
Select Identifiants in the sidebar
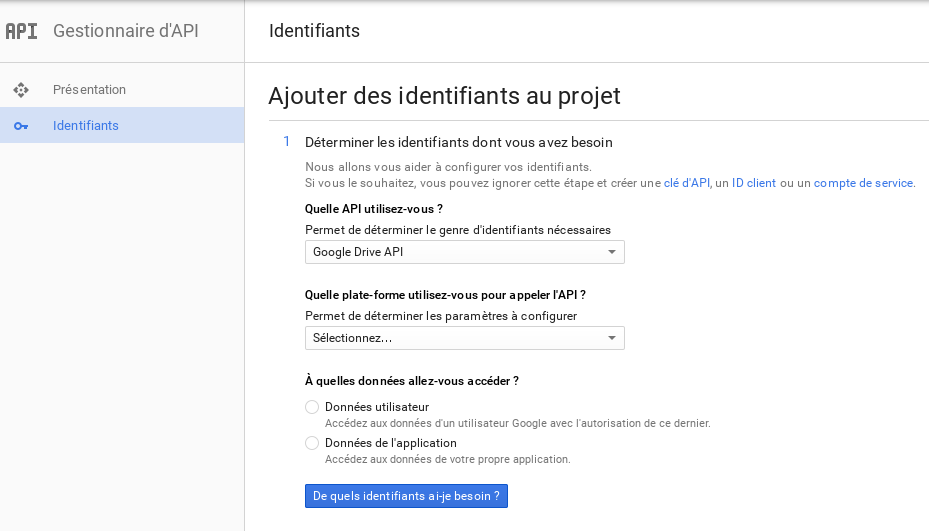(122, 125)
